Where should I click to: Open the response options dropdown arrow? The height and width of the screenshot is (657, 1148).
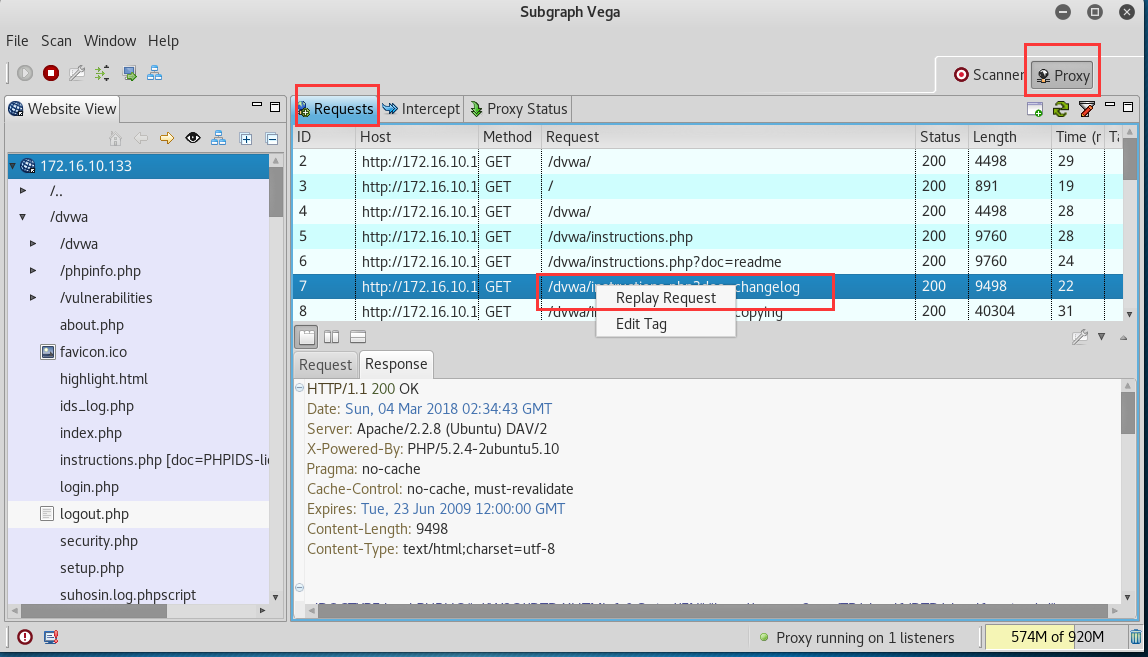(1103, 337)
